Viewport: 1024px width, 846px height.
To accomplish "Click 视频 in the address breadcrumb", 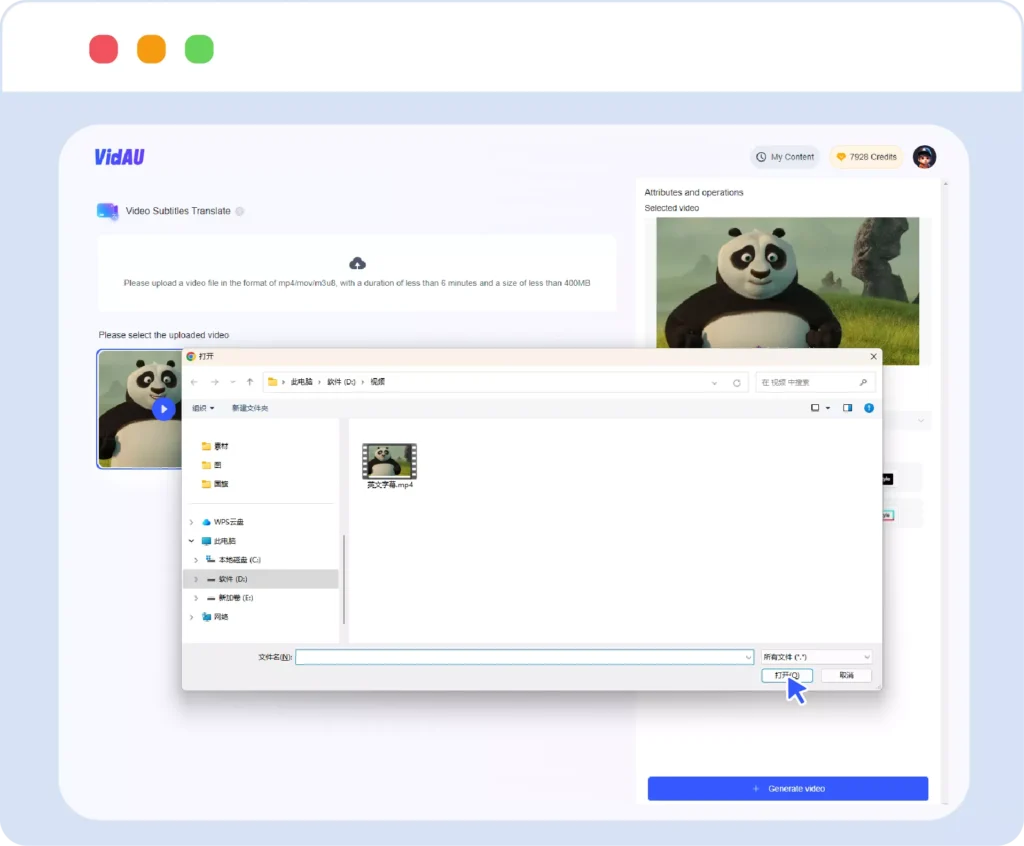I will pos(377,382).
